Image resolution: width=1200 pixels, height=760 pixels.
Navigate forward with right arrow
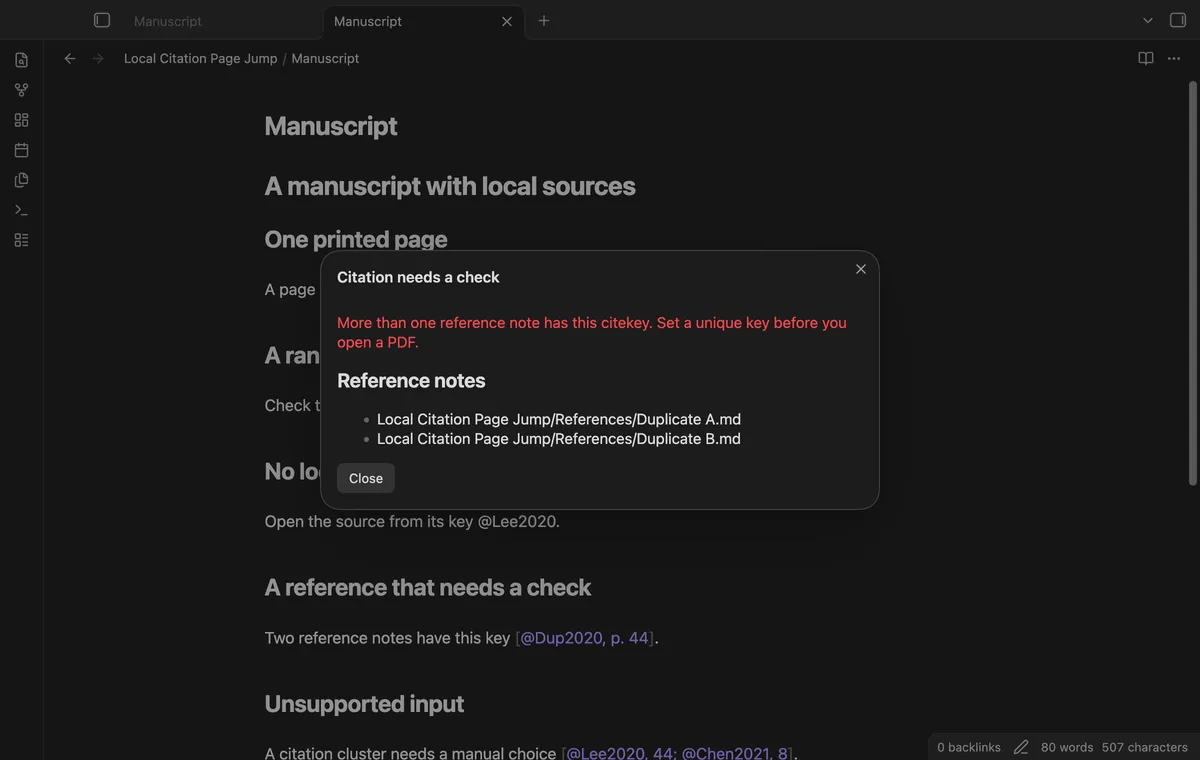click(98, 58)
